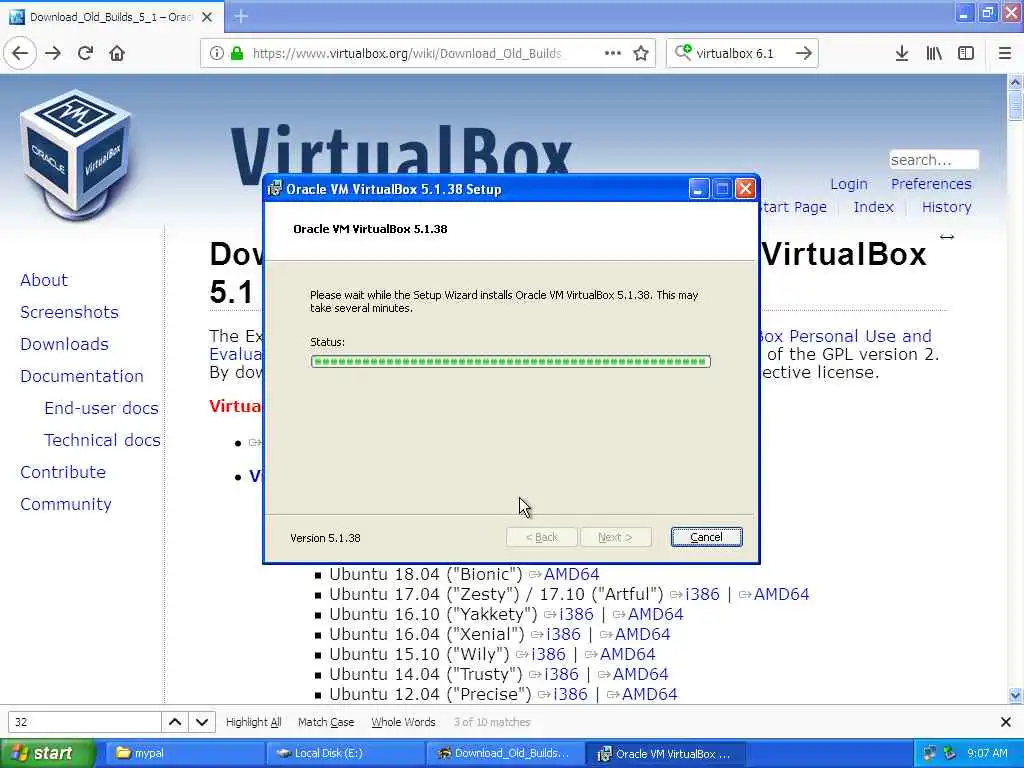
Task: Focus the virtualbox 6.1 search box
Action: click(x=742, y=53)
